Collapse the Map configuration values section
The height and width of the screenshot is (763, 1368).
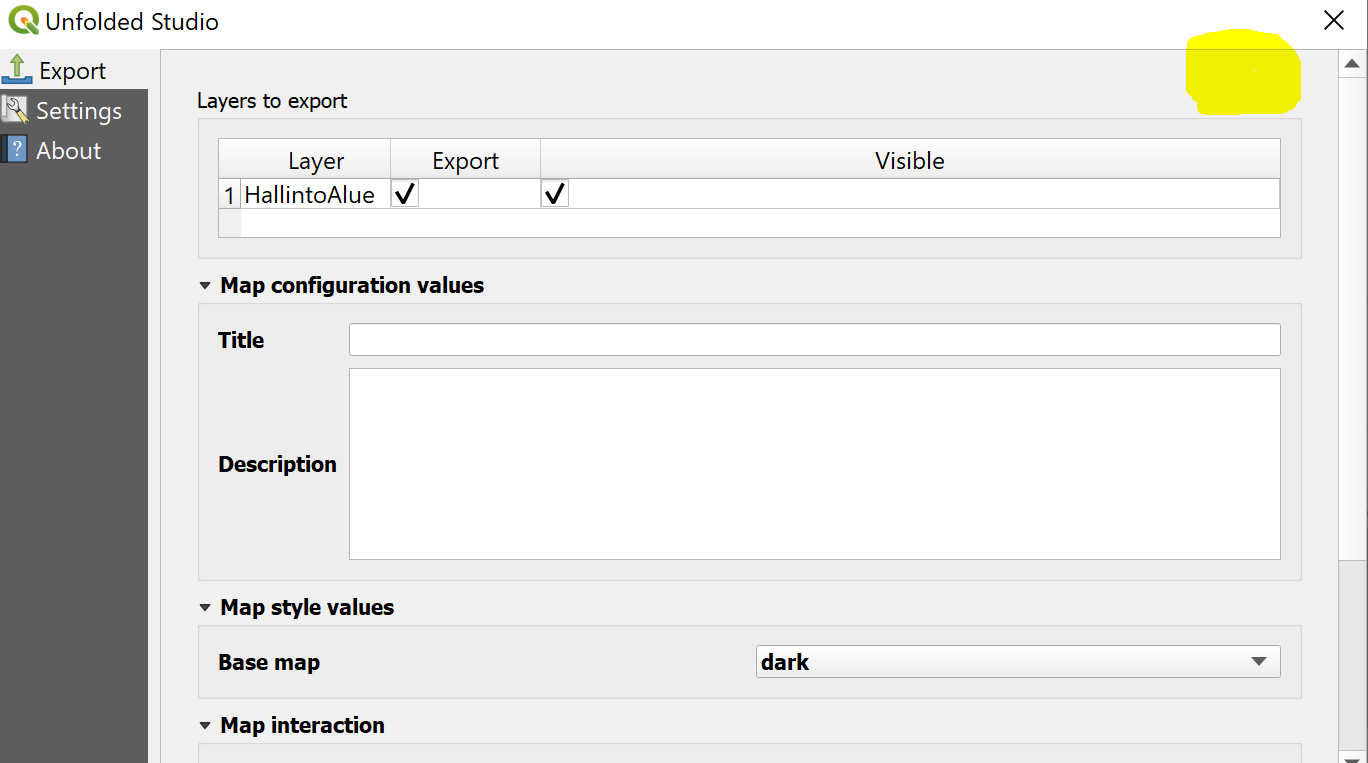coord(204,285)
